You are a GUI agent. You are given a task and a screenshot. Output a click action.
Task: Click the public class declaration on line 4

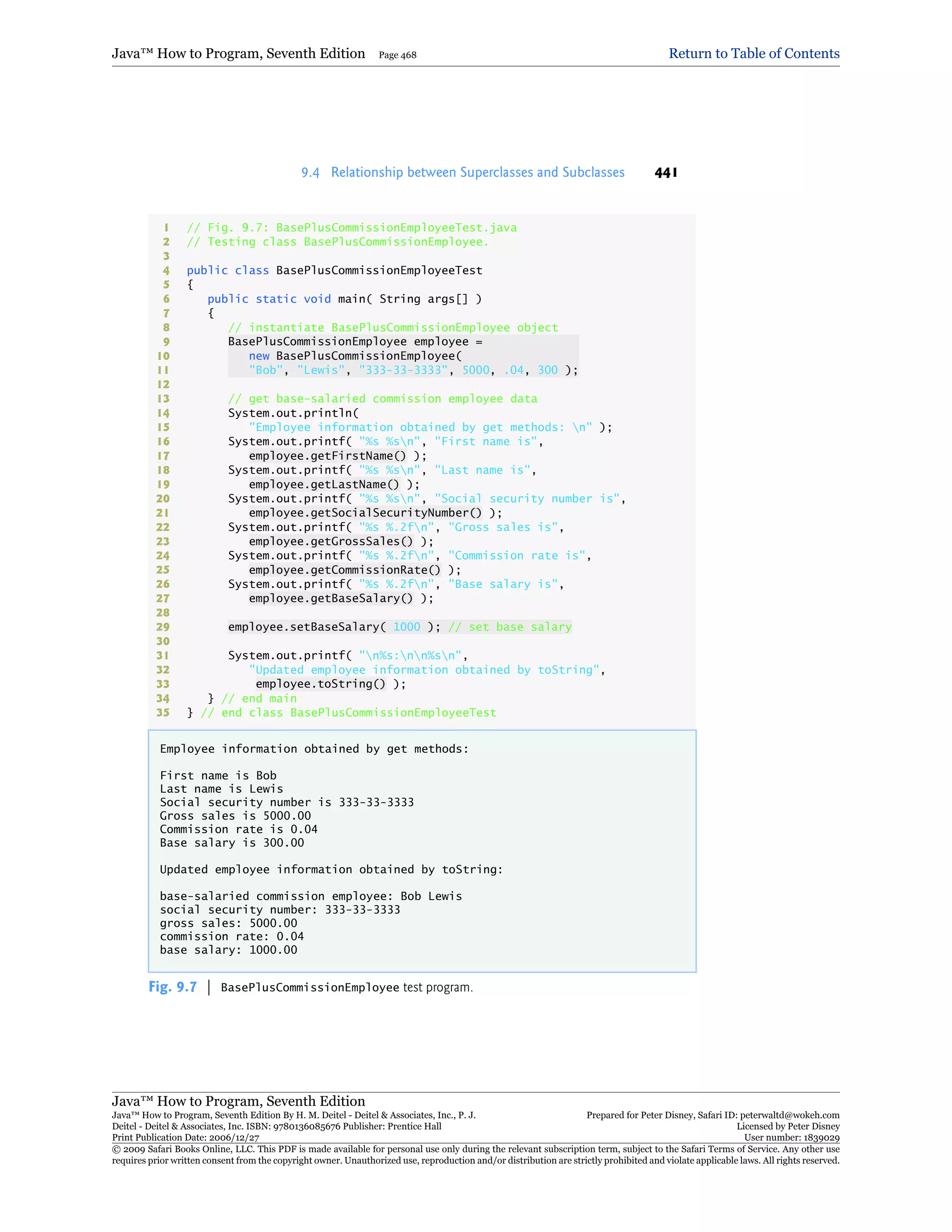(x=334, y=270)
